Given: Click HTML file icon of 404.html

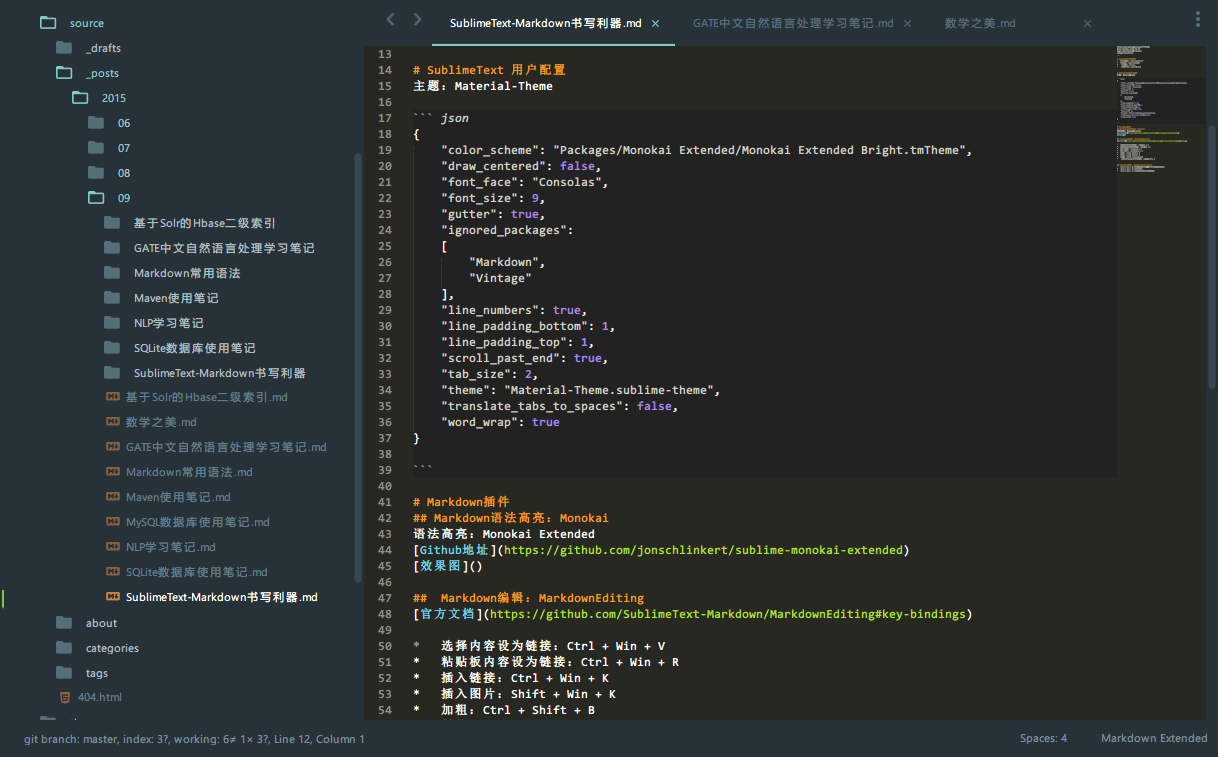Looking at the screenshot, I should coord(65,696).
